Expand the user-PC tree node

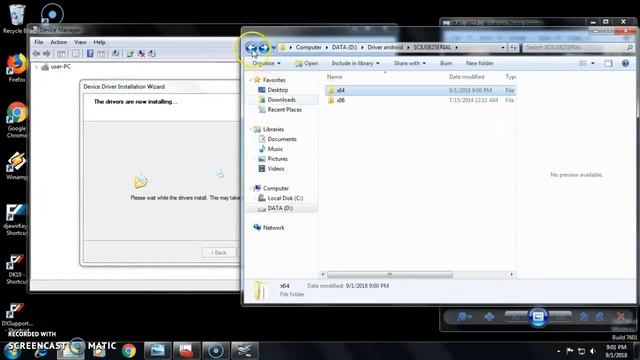pos(37,67)
